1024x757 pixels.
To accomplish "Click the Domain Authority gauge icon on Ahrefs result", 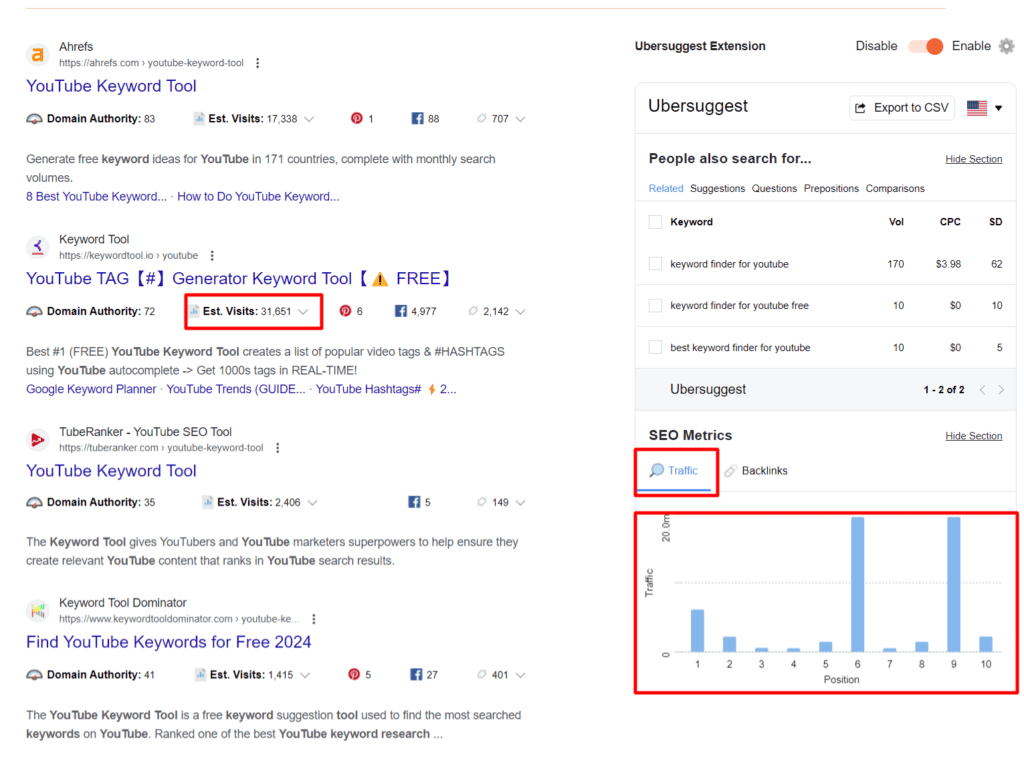I will [32, 117].
